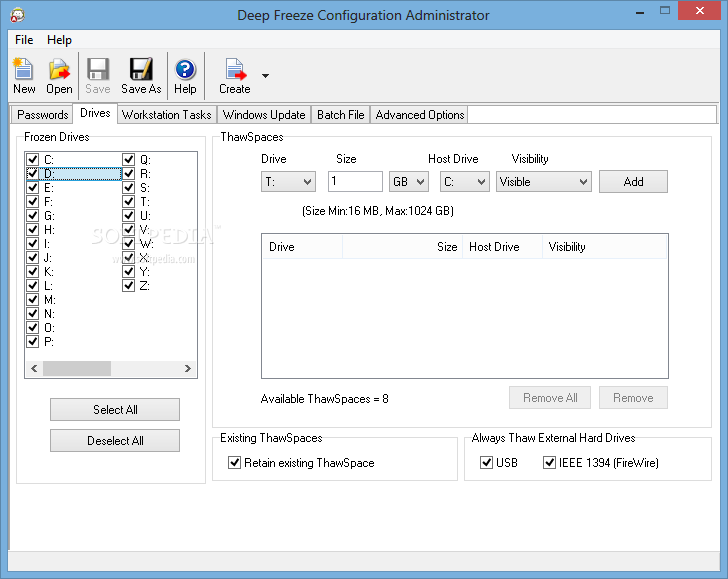Uncheck the R: drive checkbox
This screenshot has height=579, width=728.
coord(129,174)
